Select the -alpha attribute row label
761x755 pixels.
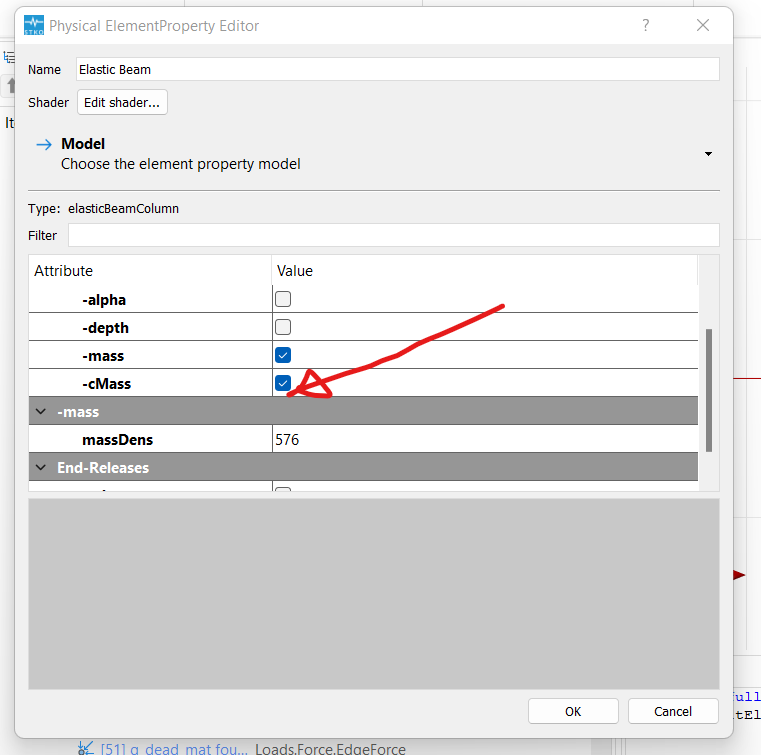coord(104,300)
